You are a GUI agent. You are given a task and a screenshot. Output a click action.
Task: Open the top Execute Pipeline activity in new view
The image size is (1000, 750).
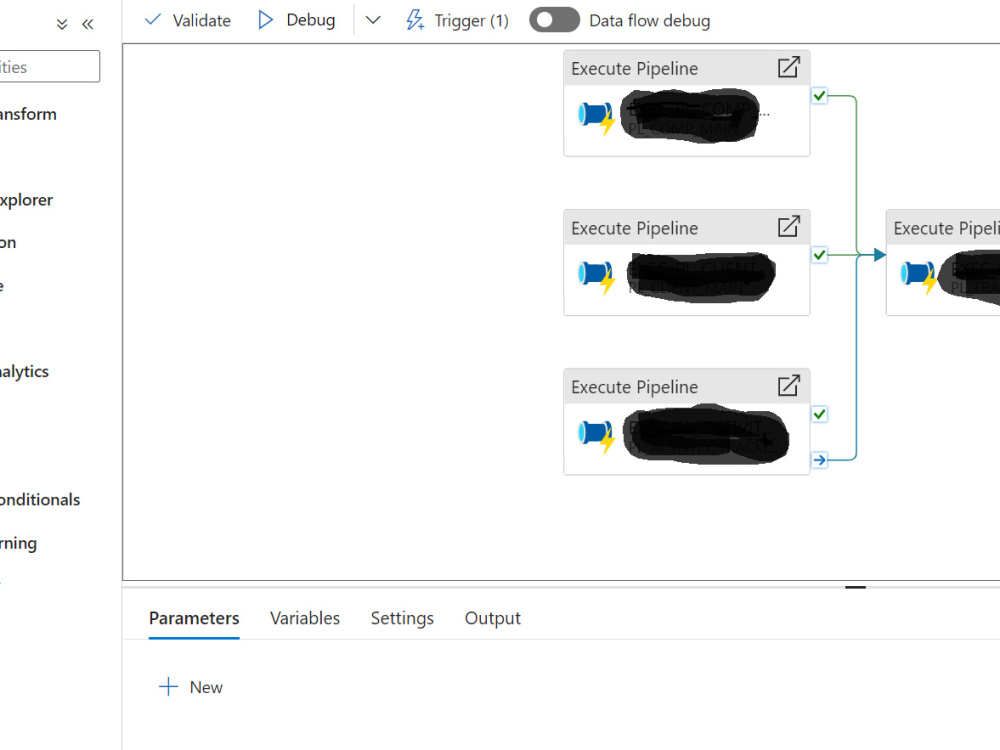coord(789,67)
